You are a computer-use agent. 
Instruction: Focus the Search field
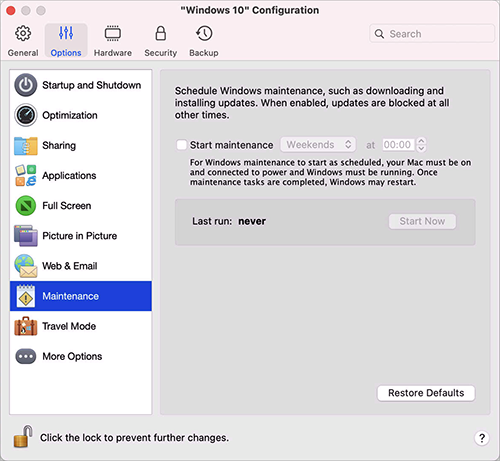coord(432,34)
